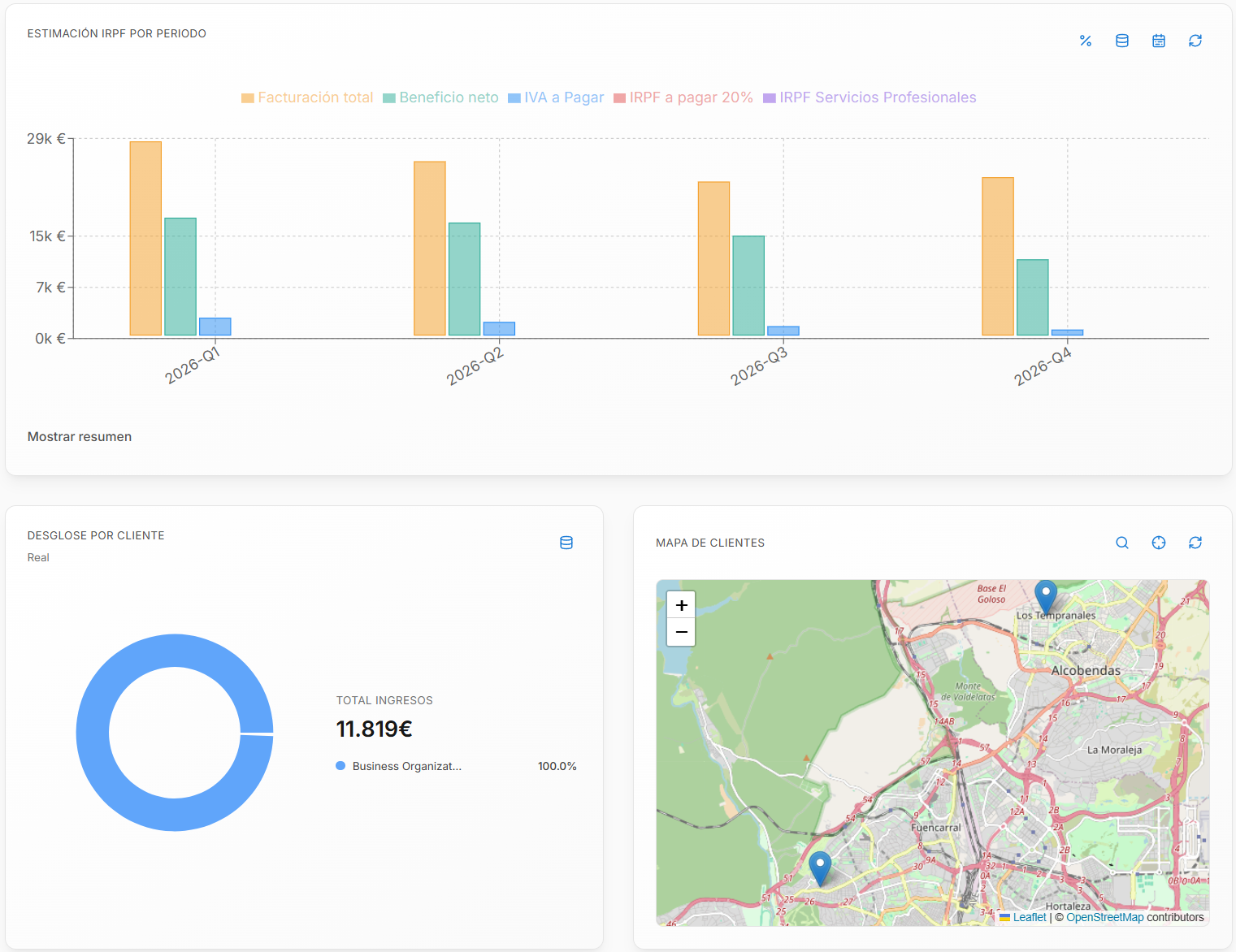Refresh the Mapa de clientes panel
This screenshot has width=1236, height=952.
[1195, 543]
